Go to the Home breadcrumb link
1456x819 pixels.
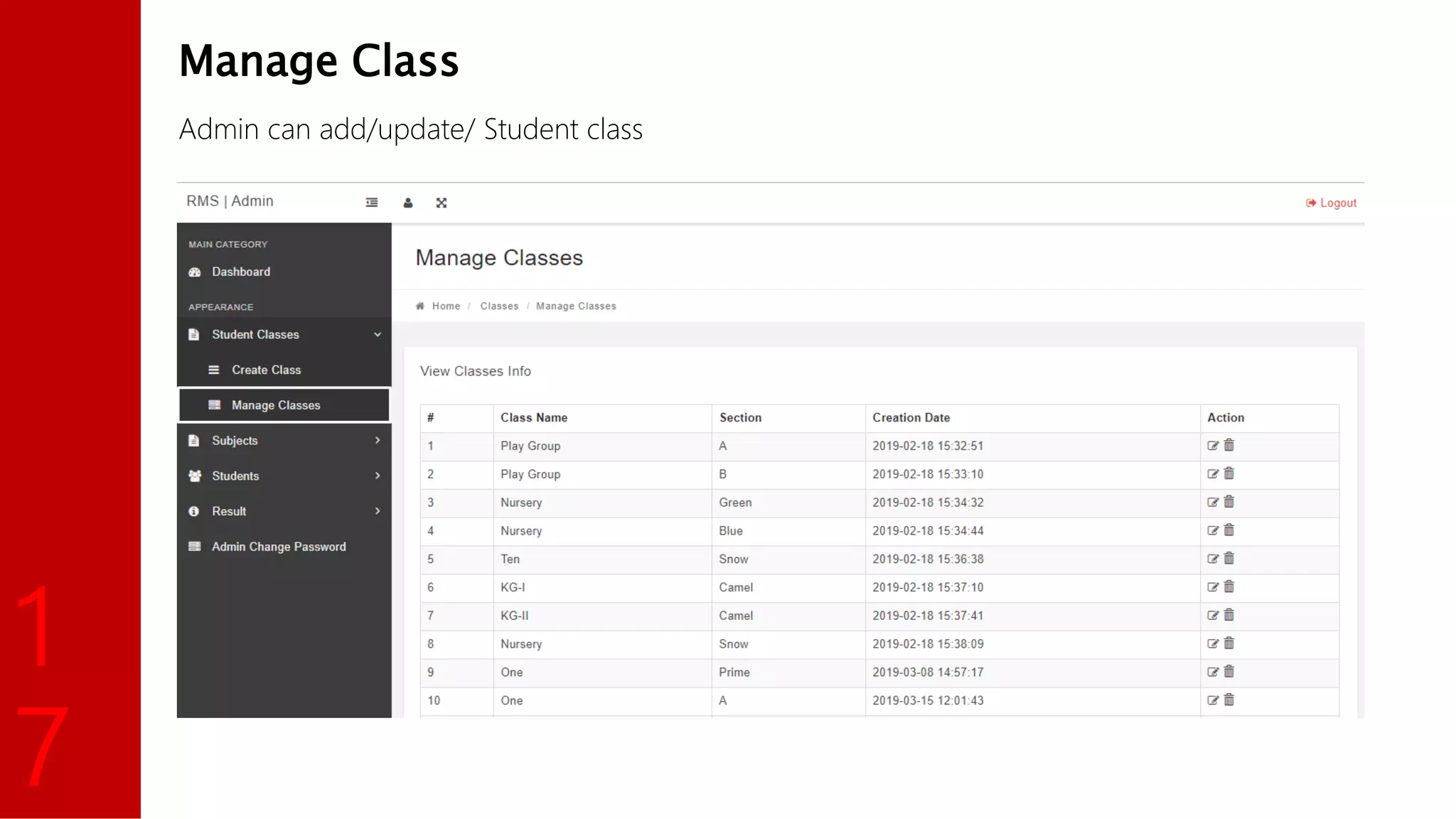point(446,306)
